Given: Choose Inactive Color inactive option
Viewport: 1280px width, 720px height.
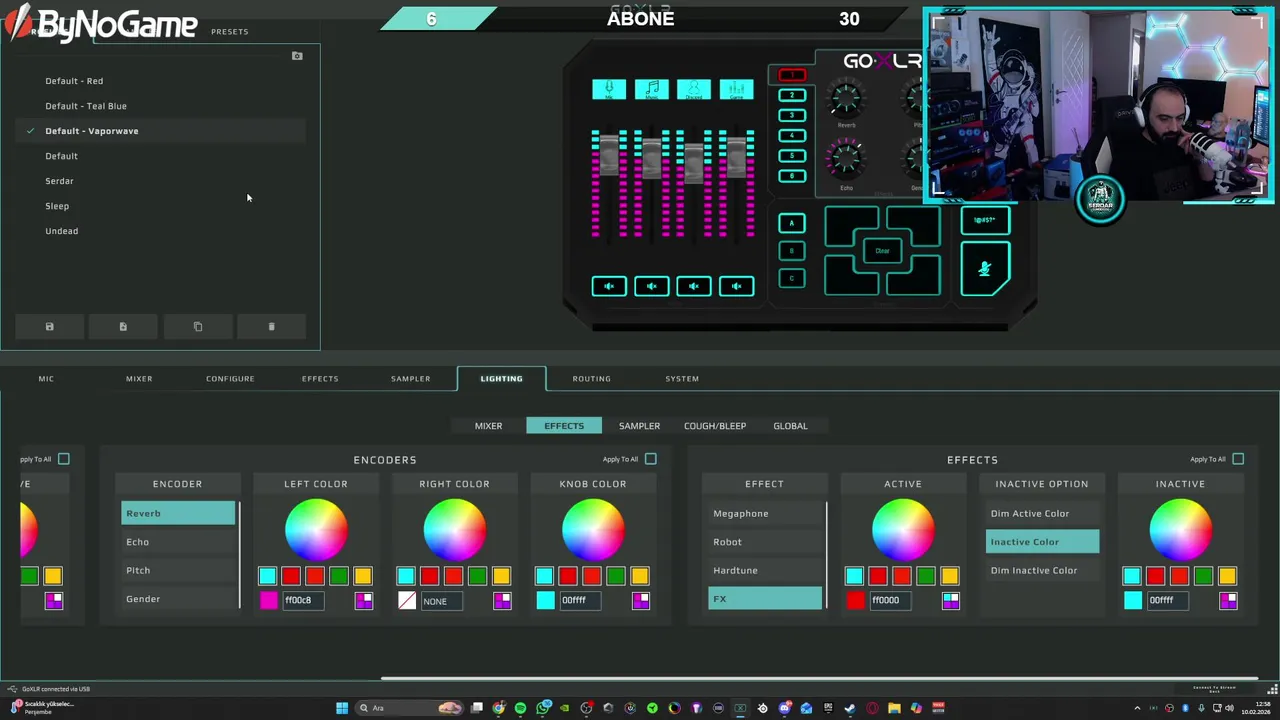Looking at the screenshot, I should [1042, 541].
